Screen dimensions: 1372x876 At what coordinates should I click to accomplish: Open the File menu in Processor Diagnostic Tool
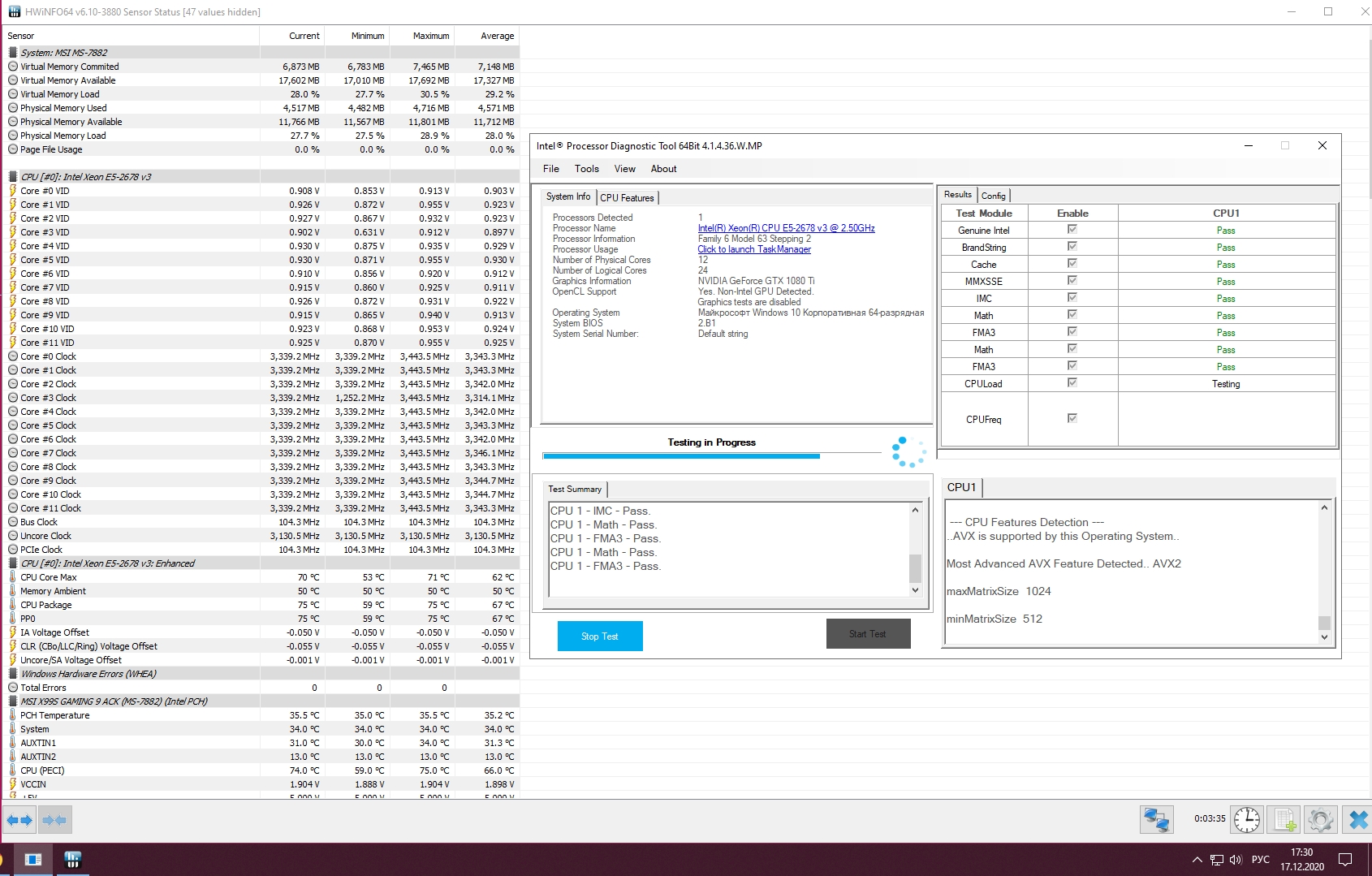tap(551, 169)
